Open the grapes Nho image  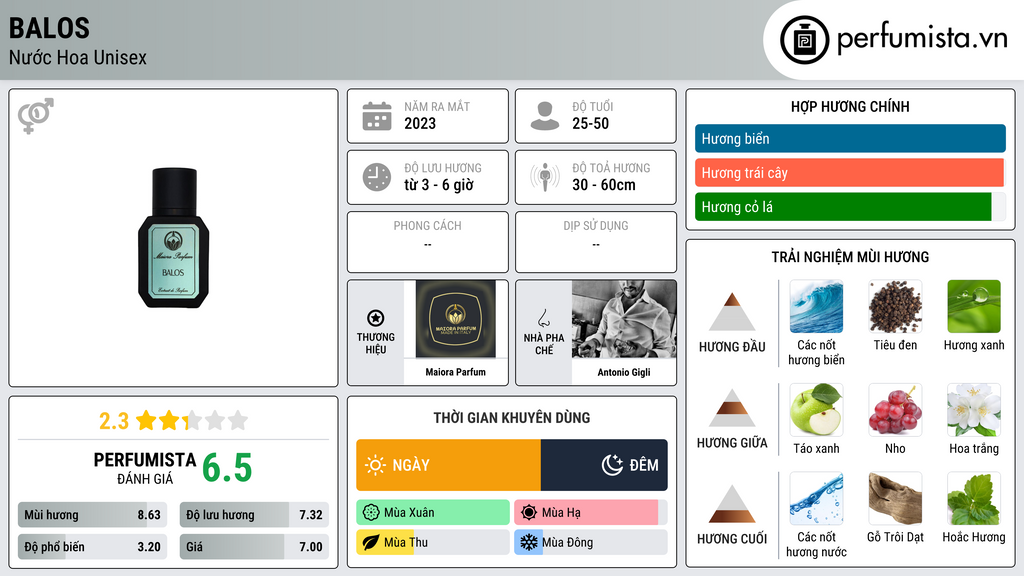click(x=895, y=409)
